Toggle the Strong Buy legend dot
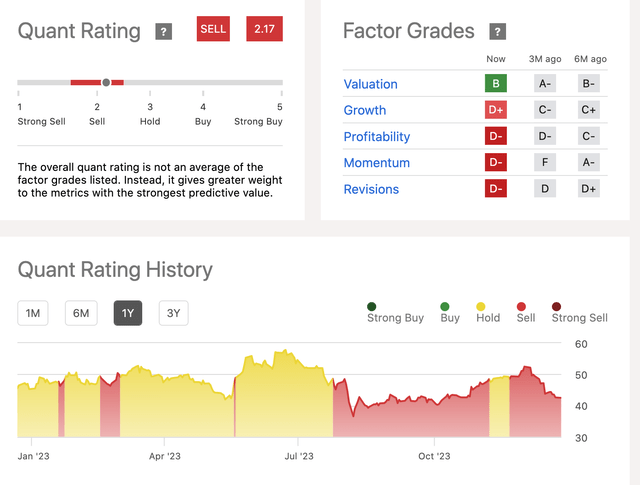This screenshot has height=485, width=640. pos(373,306)
